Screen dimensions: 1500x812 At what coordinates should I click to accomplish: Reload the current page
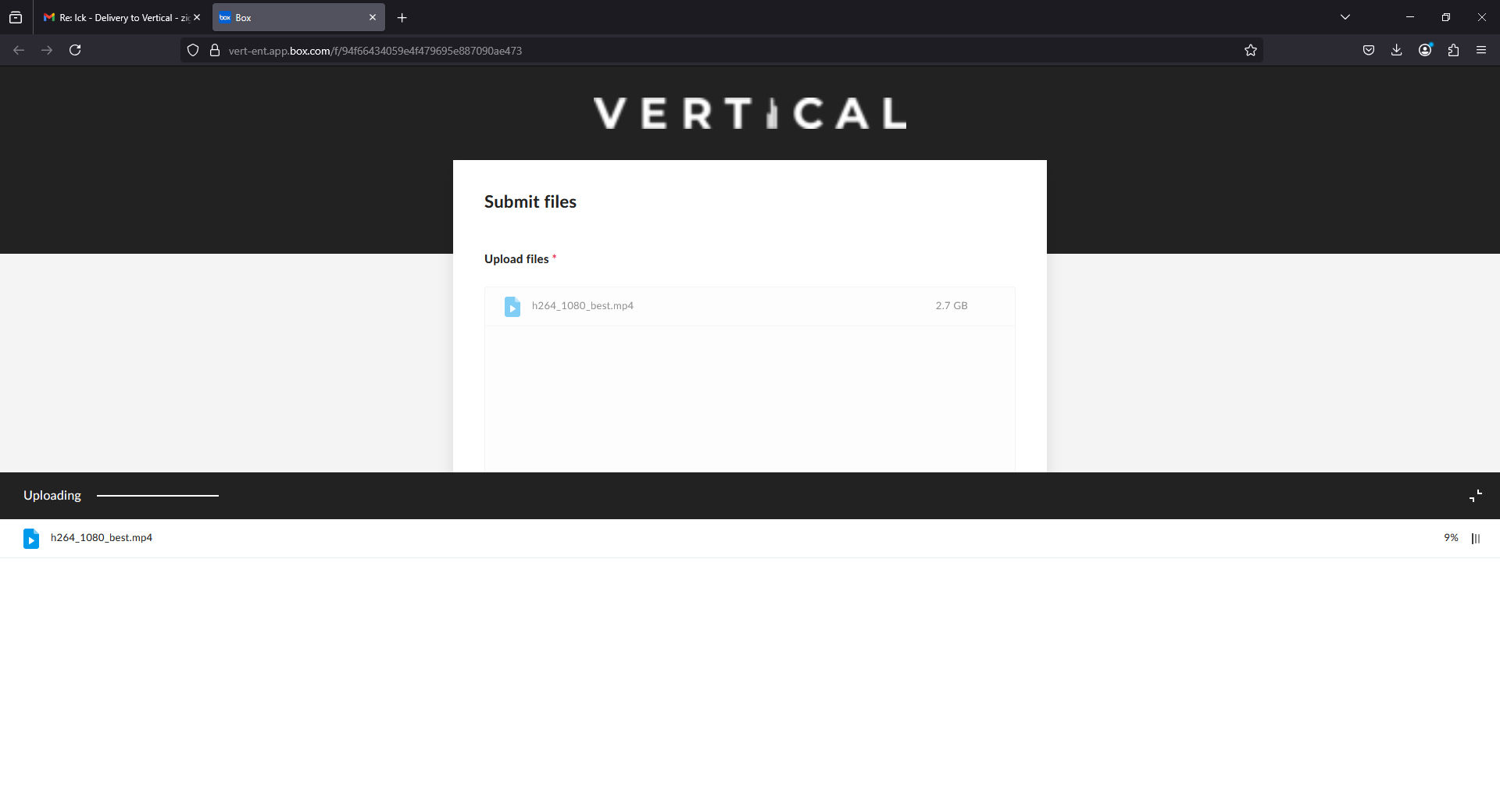tap(75, 50)
